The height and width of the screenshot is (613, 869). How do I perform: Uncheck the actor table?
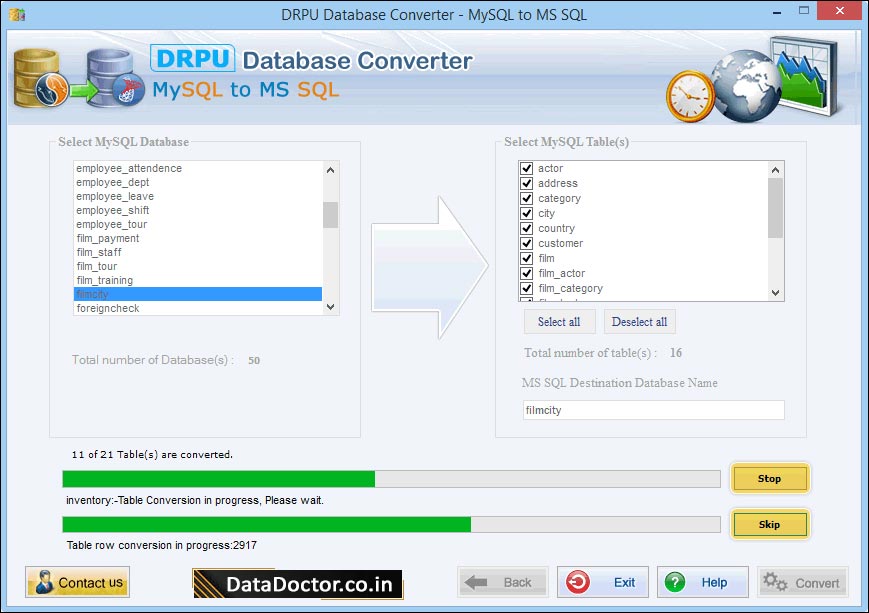[x=526, y=168]
